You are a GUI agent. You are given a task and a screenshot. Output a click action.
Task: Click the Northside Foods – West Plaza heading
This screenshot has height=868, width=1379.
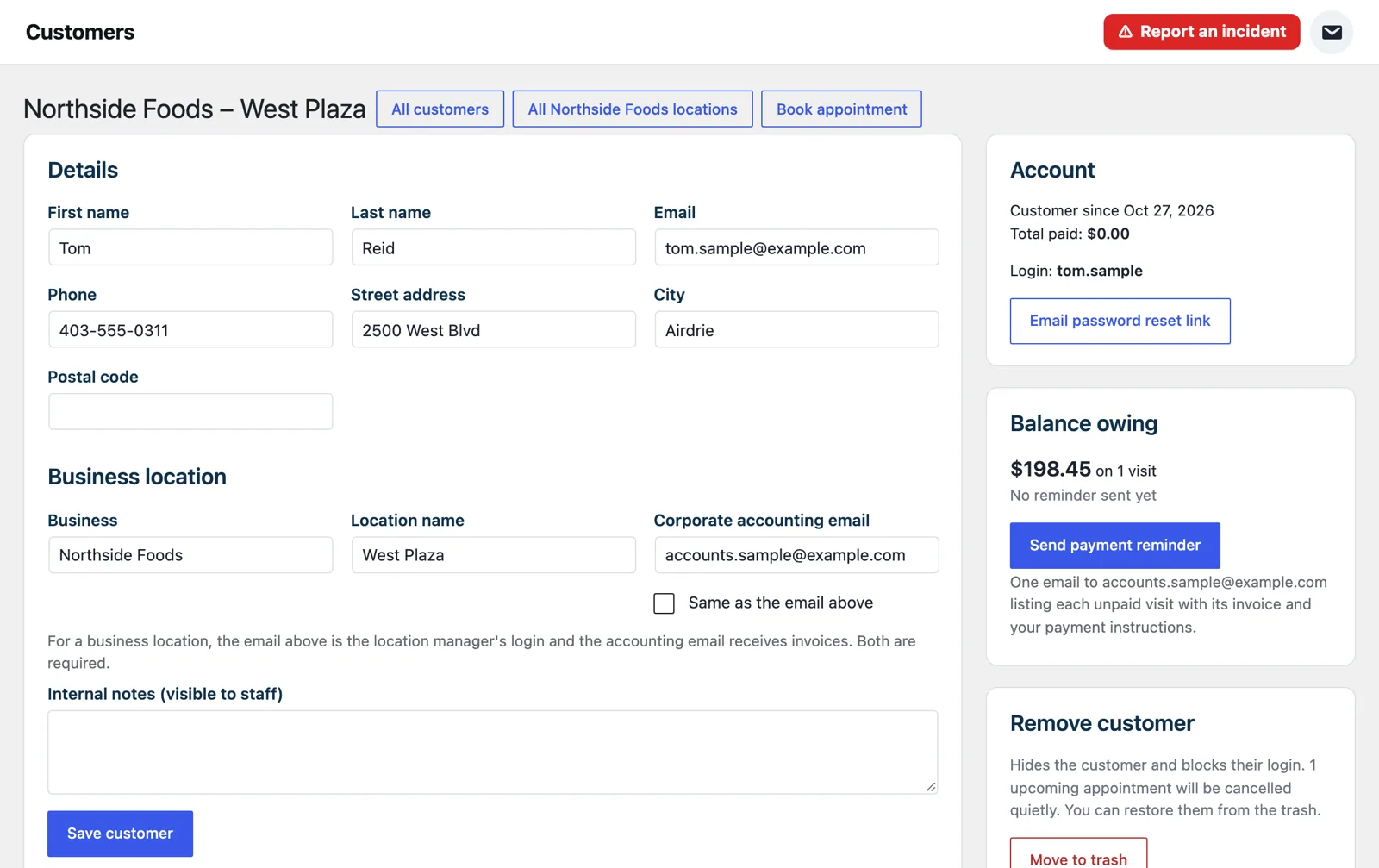[195, 109]
